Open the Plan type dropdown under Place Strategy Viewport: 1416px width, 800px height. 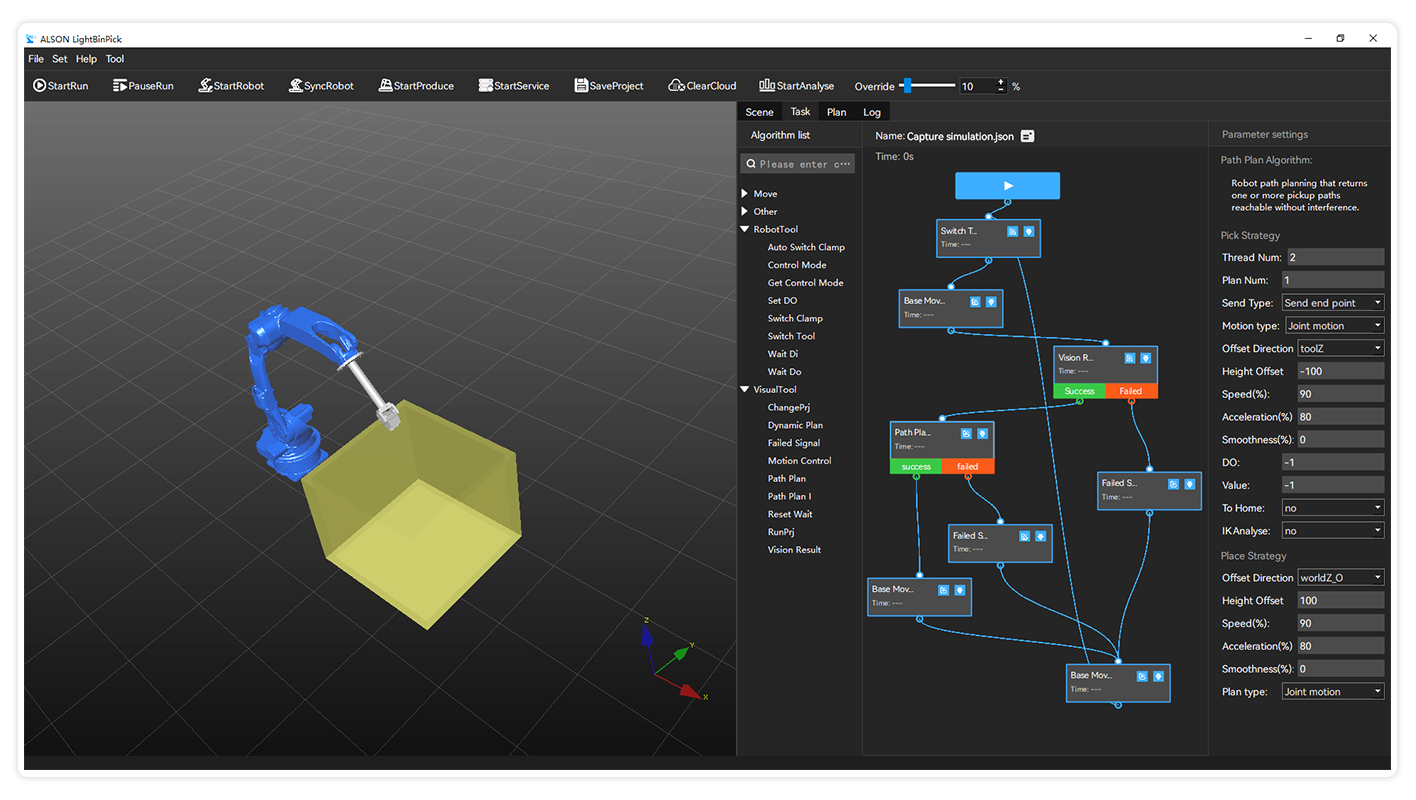click(x=1333, y=691)
